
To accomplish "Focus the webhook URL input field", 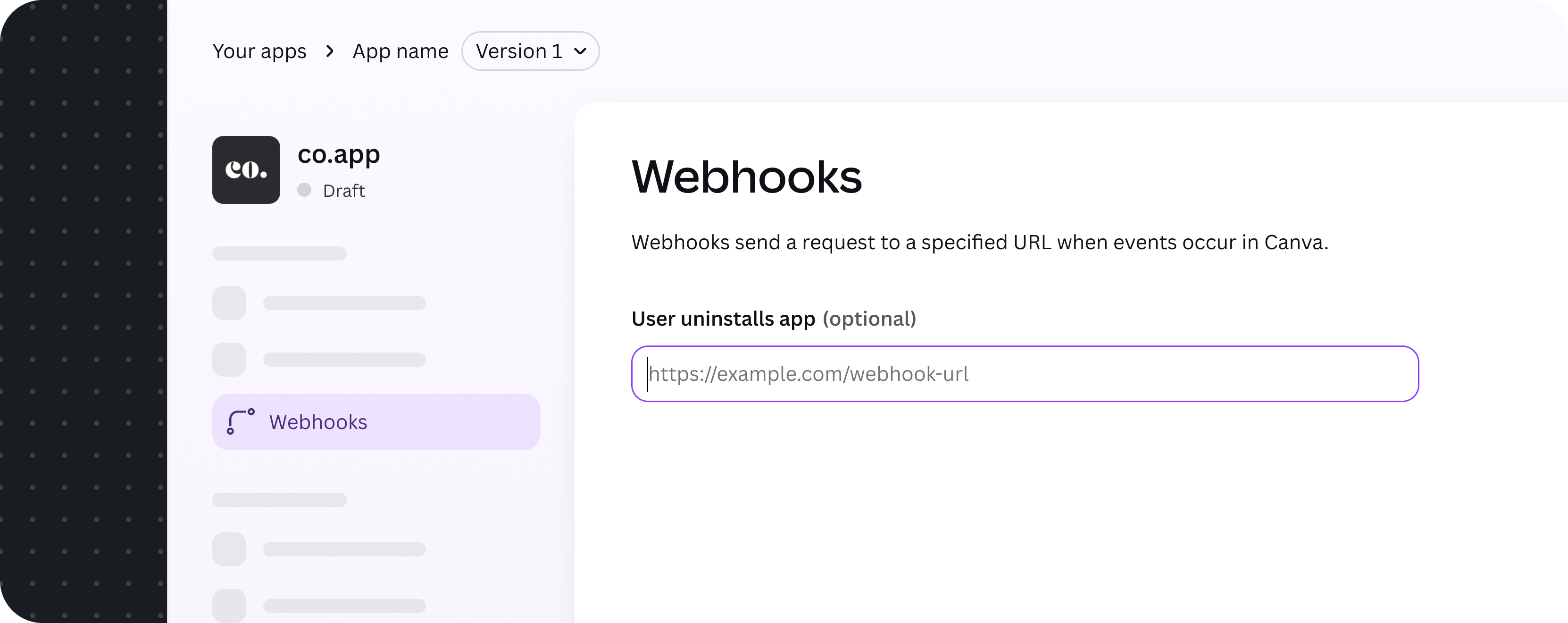I will [1025, 374].
